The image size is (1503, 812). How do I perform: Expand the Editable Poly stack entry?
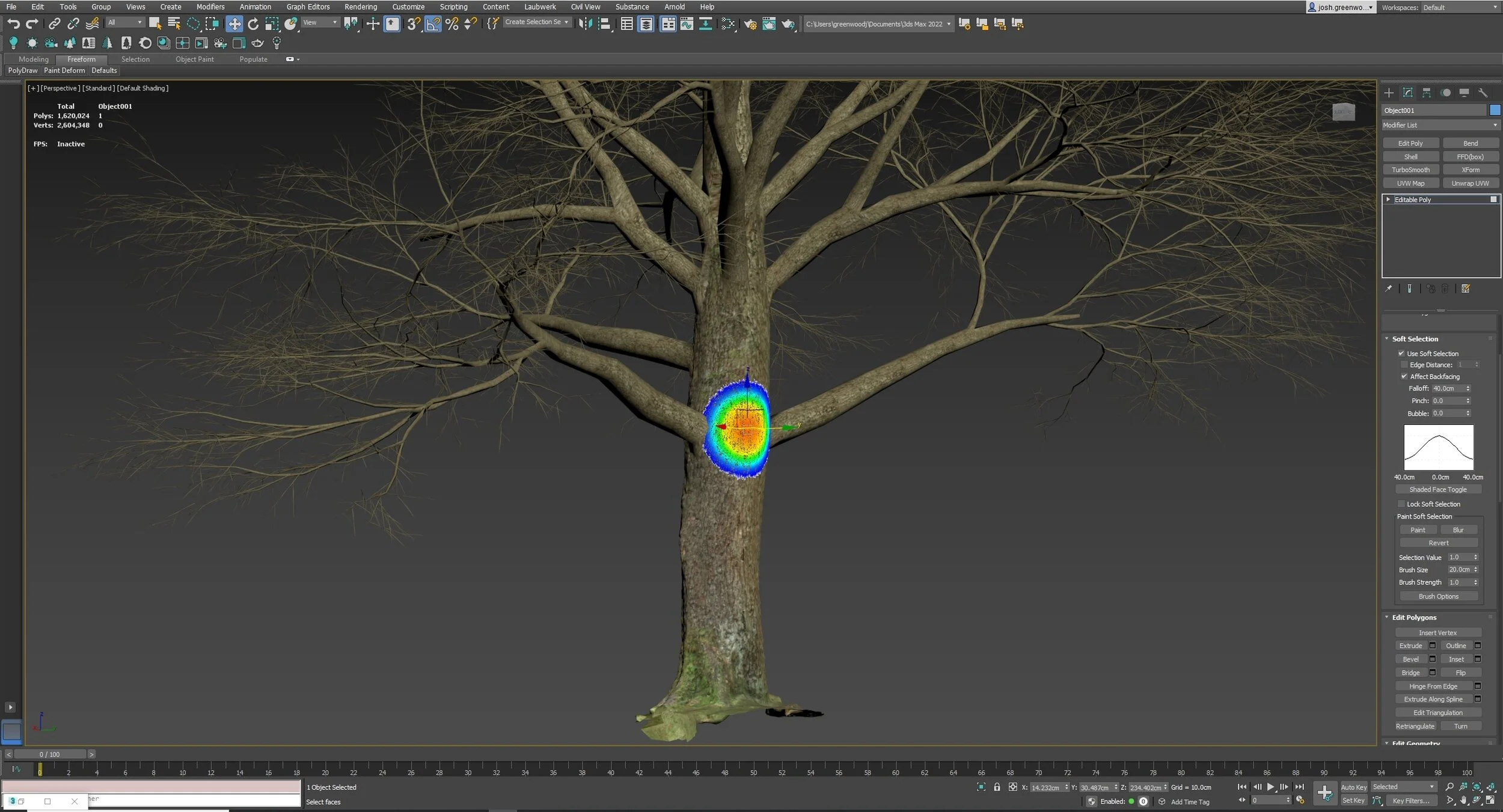click(x=1388, y=200)
